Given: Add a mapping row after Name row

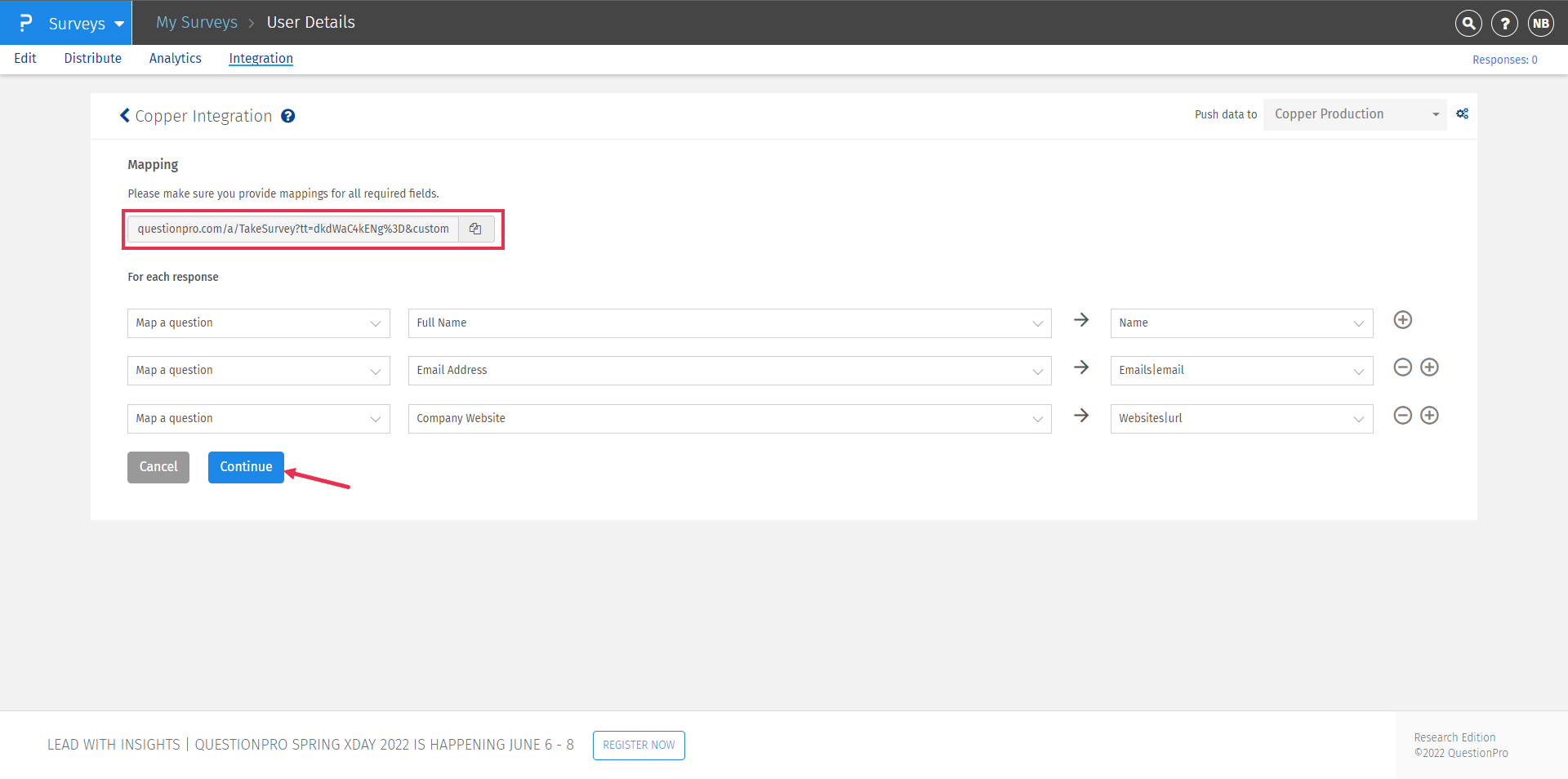Looking at the screenshot, I should coord(1403,320).
